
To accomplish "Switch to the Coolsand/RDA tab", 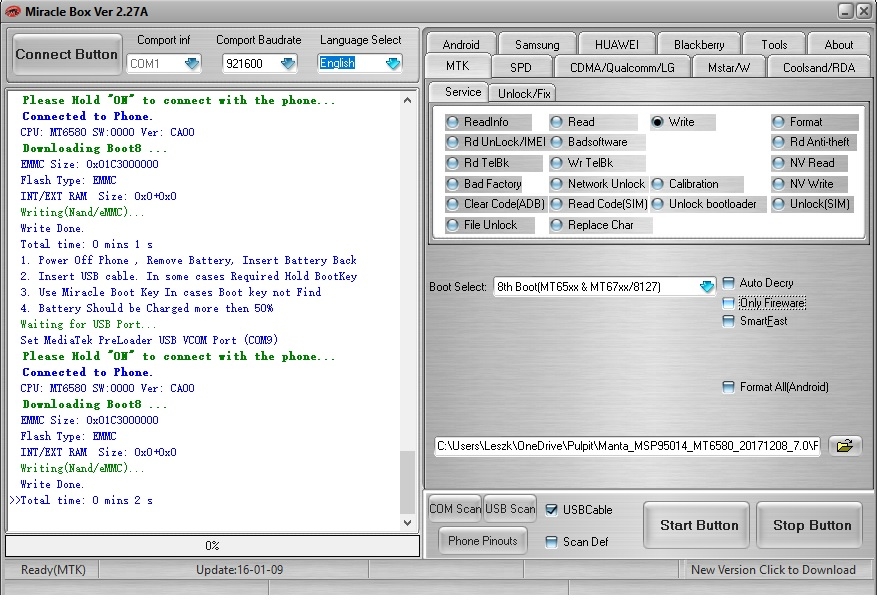I will 819,68.
